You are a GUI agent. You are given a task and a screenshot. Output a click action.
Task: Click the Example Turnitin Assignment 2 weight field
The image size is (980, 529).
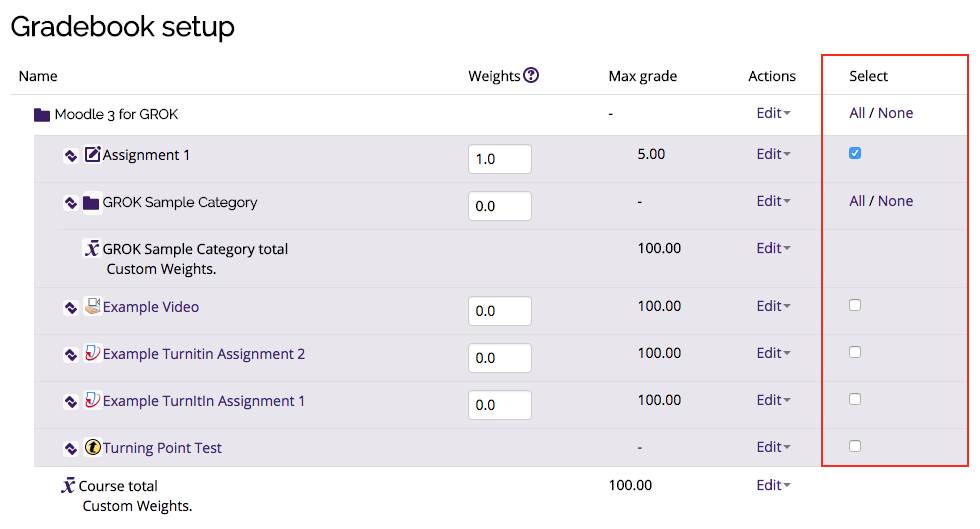[500, 358]
